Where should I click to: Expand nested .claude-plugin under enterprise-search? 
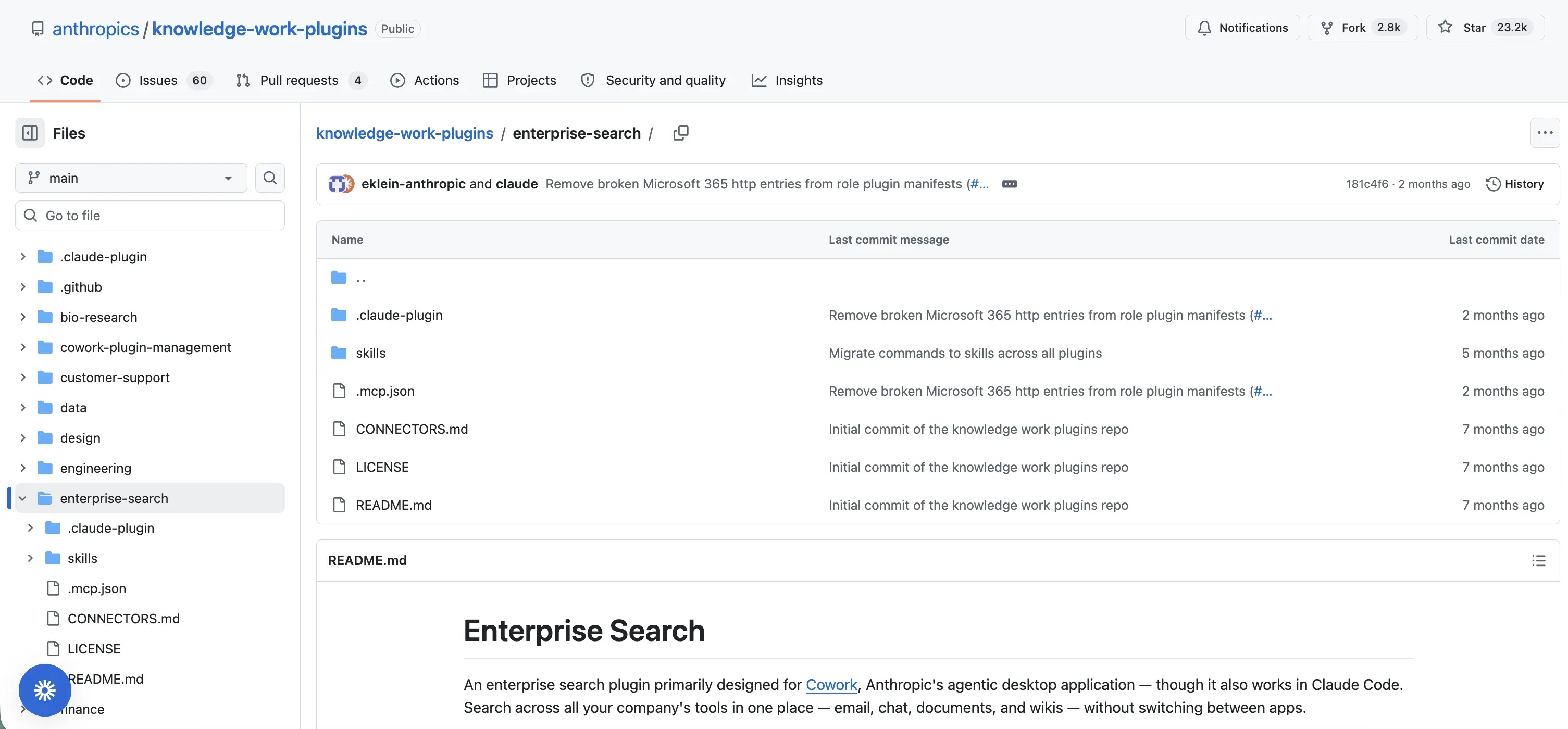point(30,528)
